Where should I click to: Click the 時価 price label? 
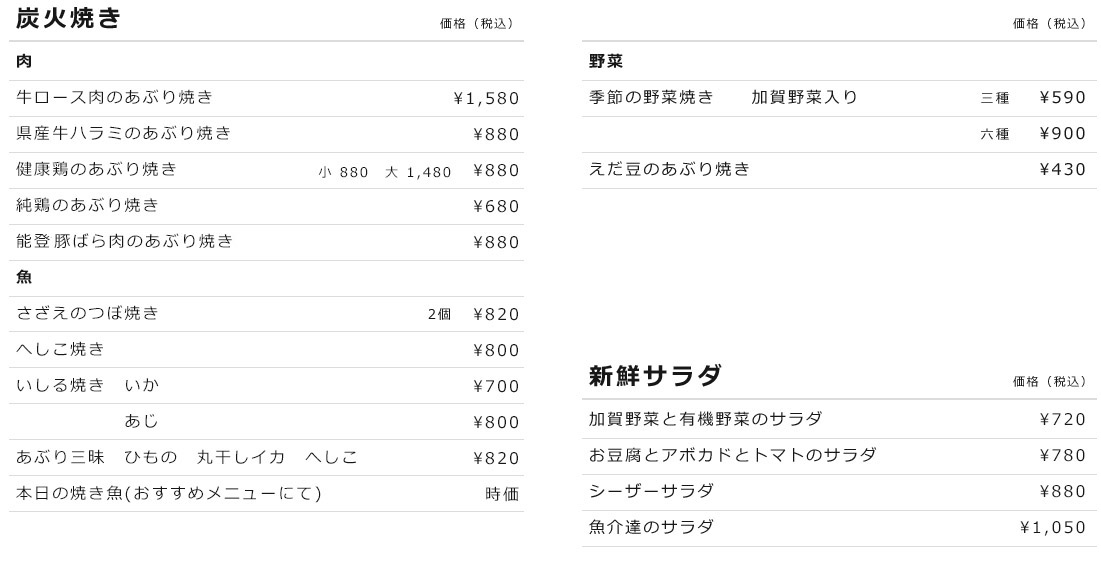click(x=502, y=494)
